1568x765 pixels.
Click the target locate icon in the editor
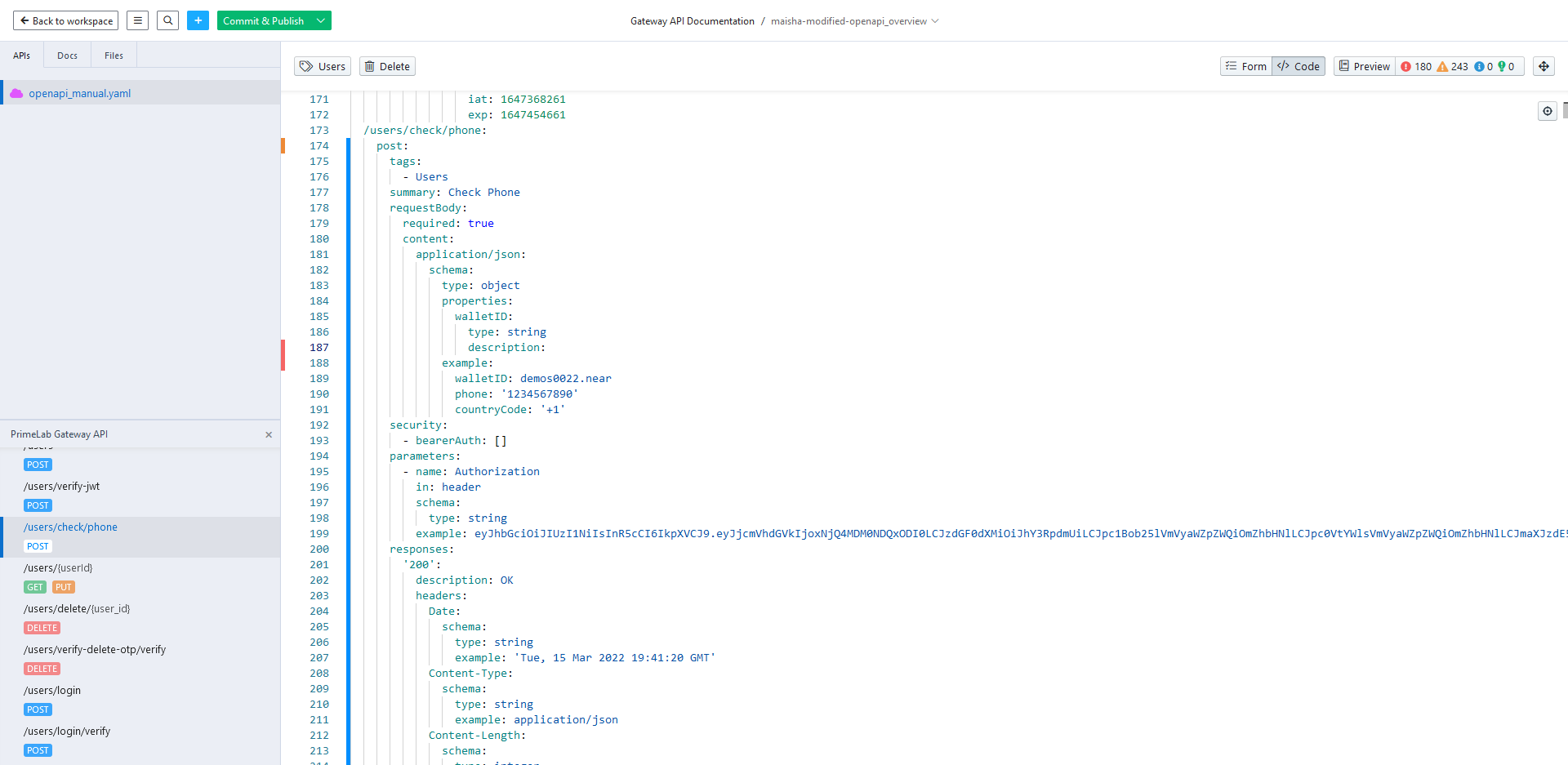[1548, 111]
